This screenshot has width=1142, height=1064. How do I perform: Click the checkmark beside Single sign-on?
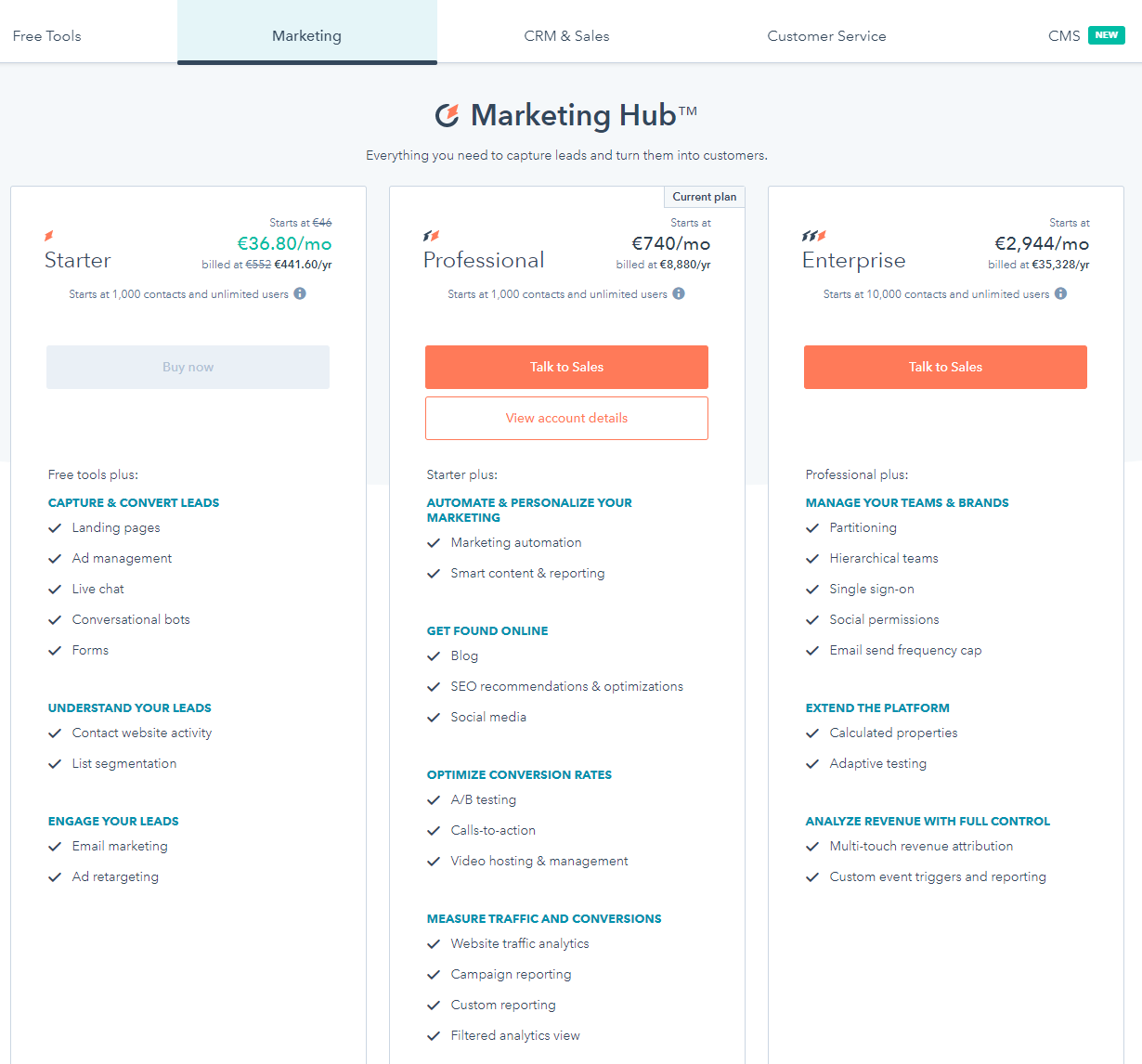[812, 589]
